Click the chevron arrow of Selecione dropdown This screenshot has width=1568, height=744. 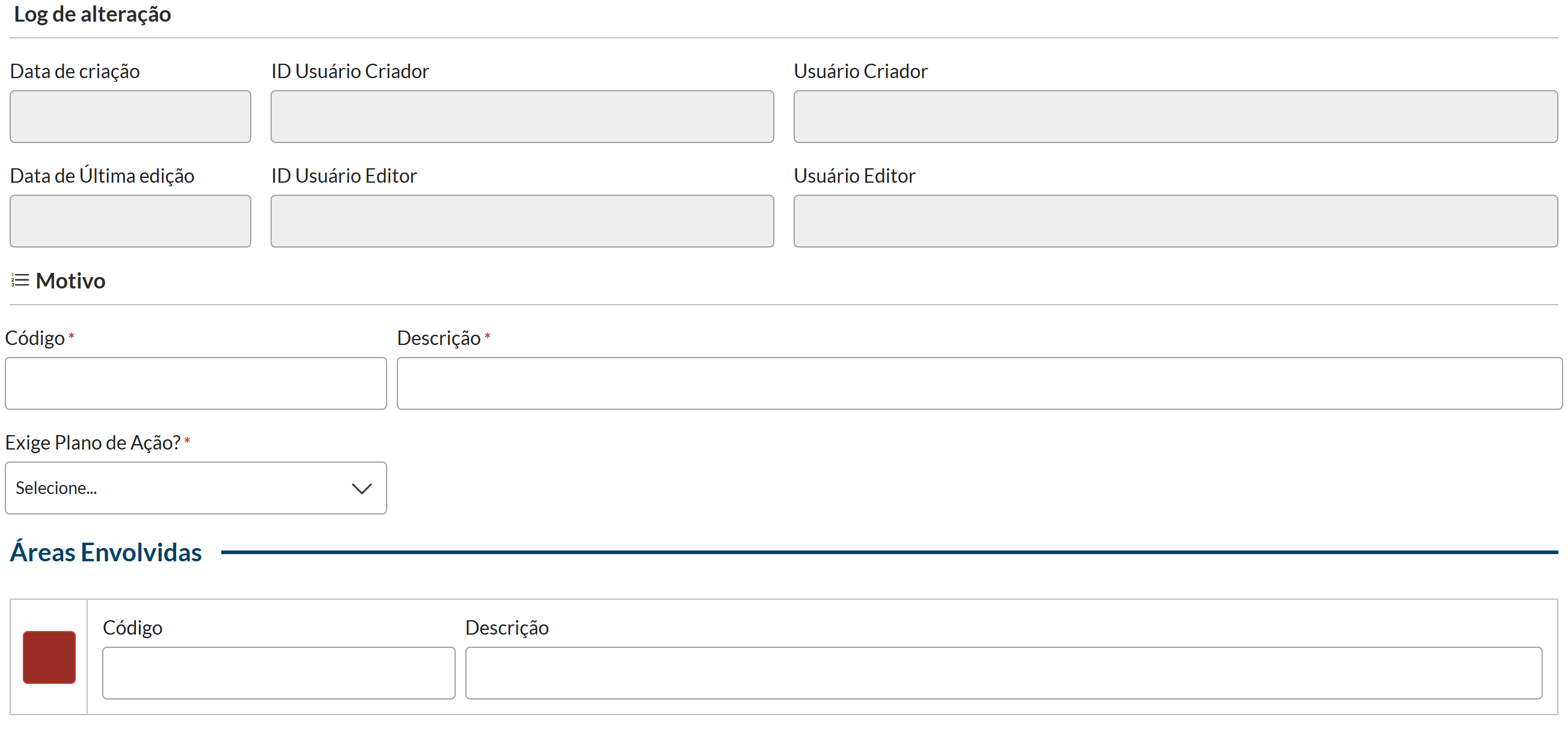361,489
